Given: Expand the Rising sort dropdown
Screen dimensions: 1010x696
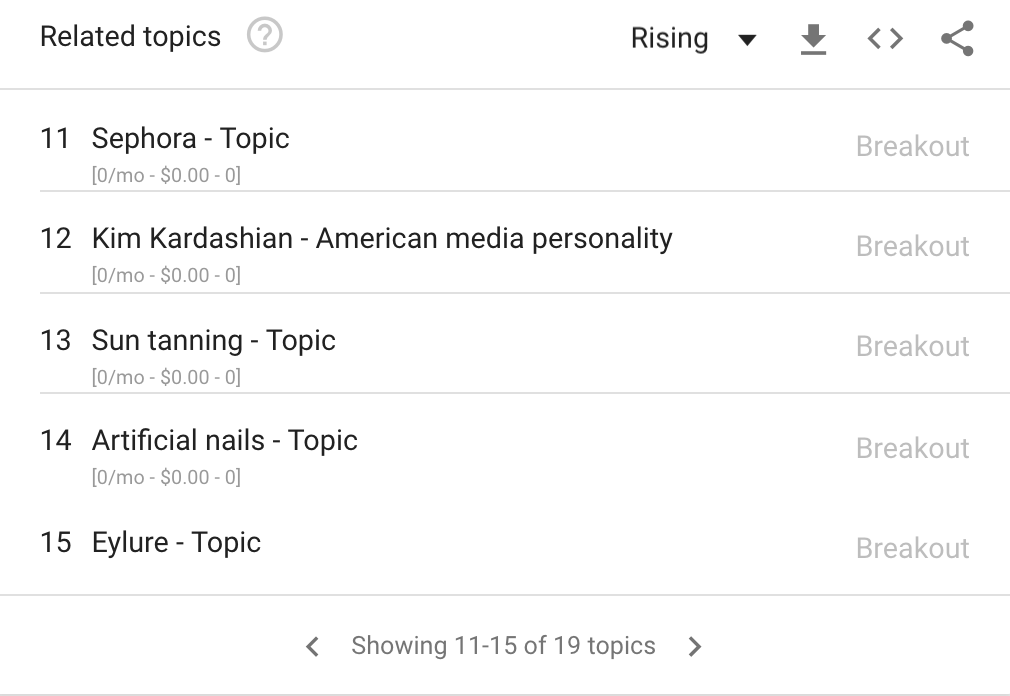Looking at the screenshot, I should 670,39.
